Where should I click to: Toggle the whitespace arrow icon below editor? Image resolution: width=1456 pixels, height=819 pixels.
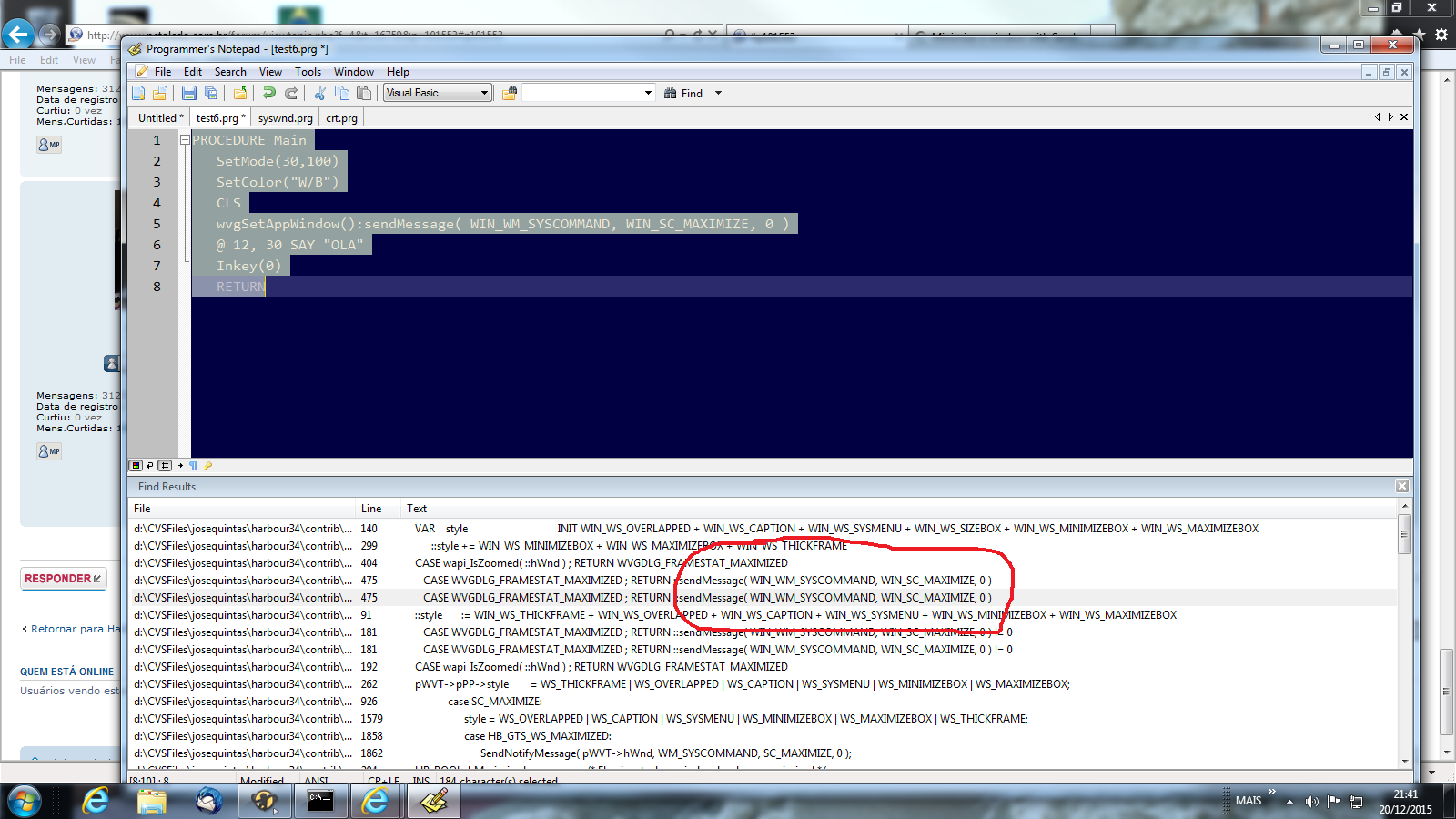pyautogui.click(x=179, y=465)
